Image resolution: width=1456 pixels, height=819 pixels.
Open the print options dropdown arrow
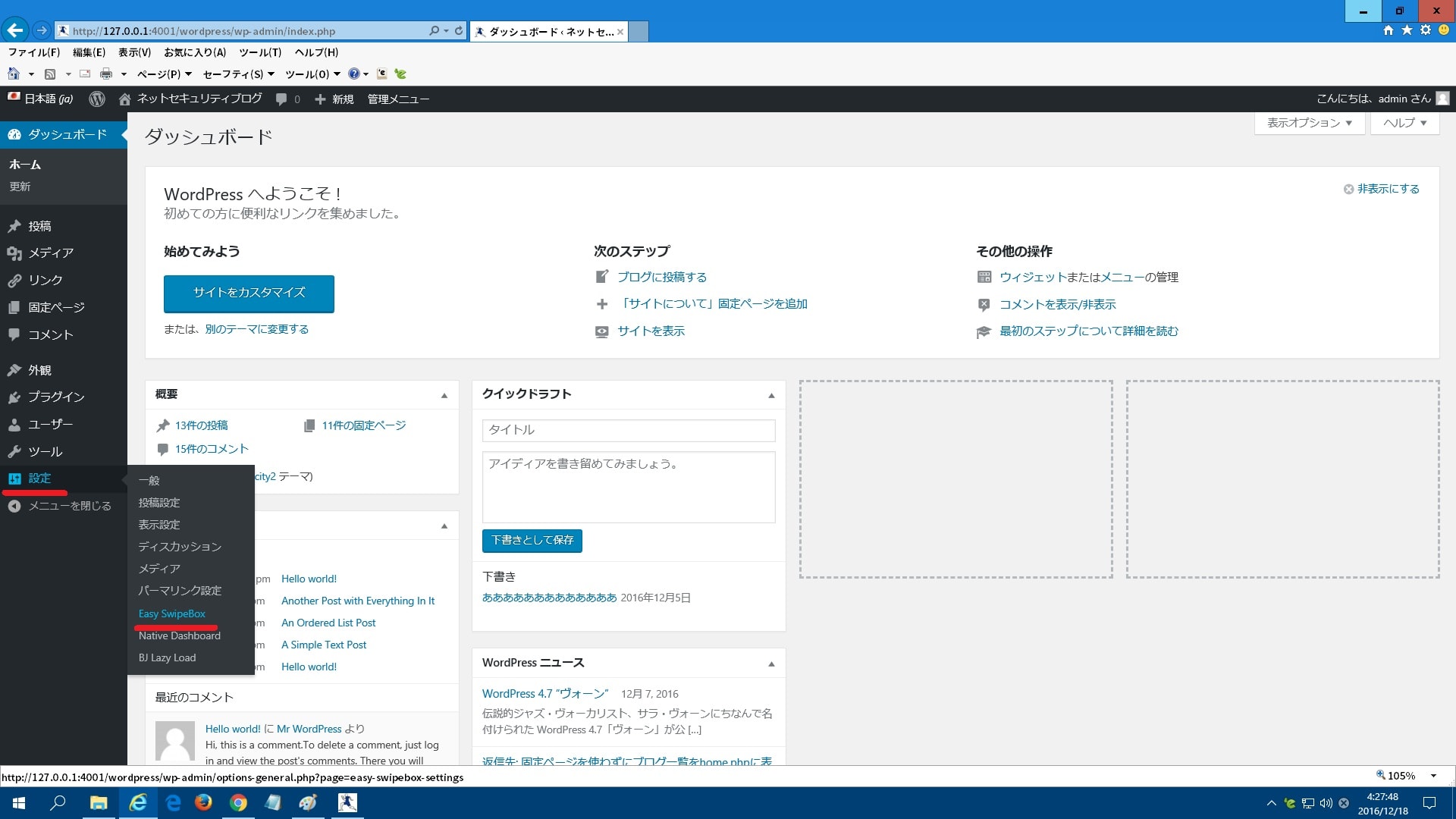124,74
